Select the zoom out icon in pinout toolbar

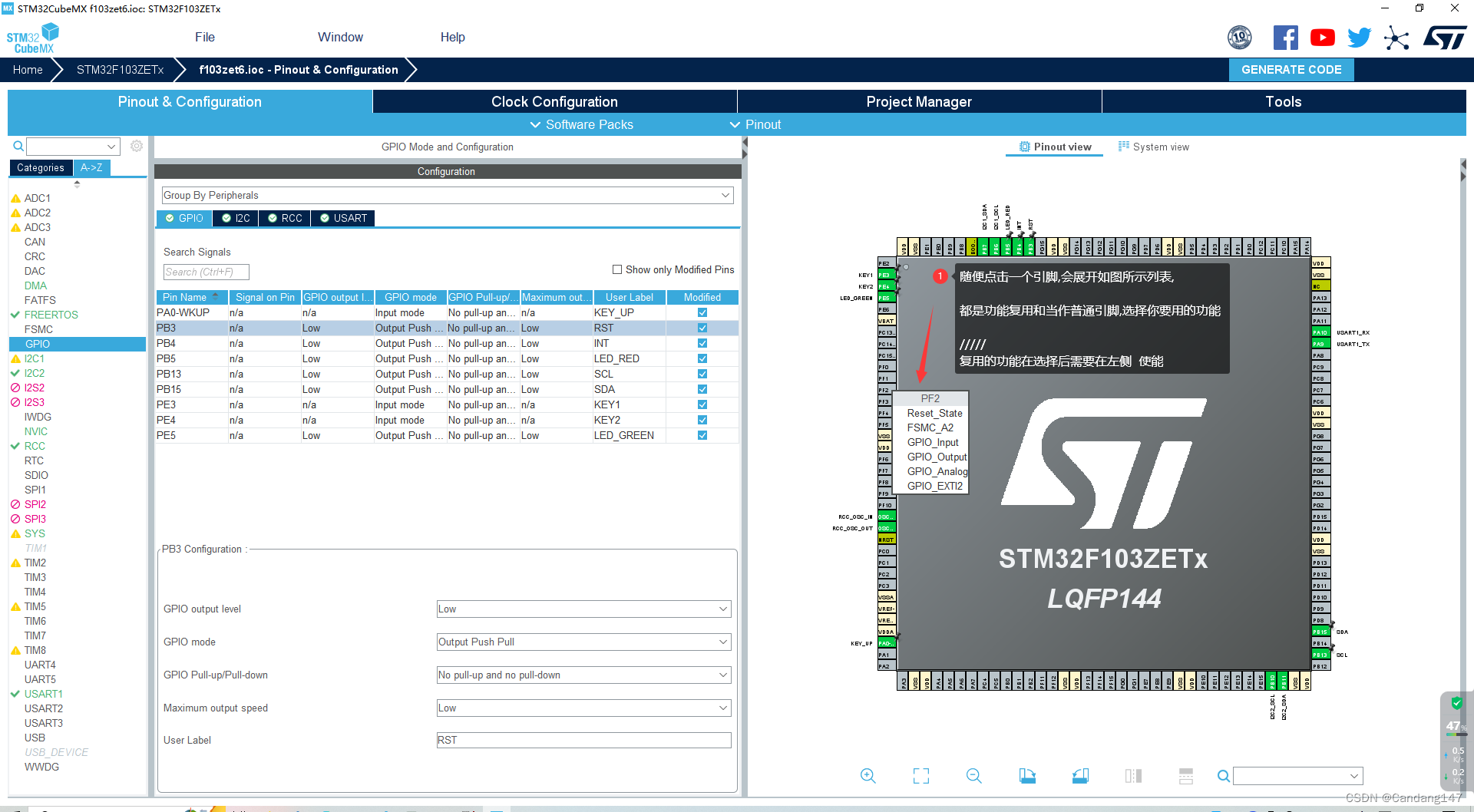pyautogui.click(x=973, y=776)
